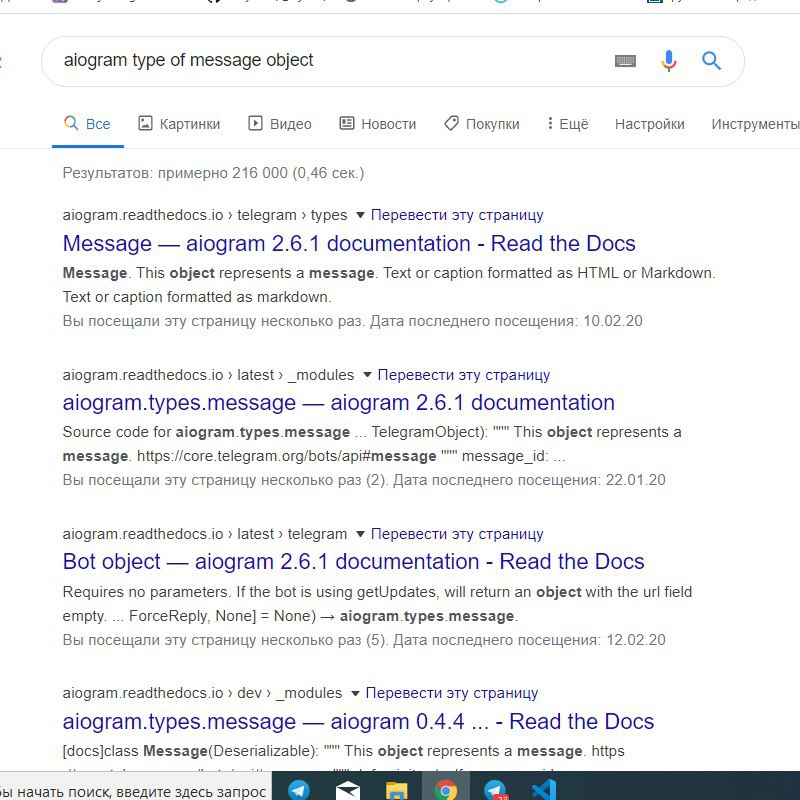Click the magnifier icon on 'Все' tab
Viewport: 800px width, 800px height.
click(x=71, y=123)
